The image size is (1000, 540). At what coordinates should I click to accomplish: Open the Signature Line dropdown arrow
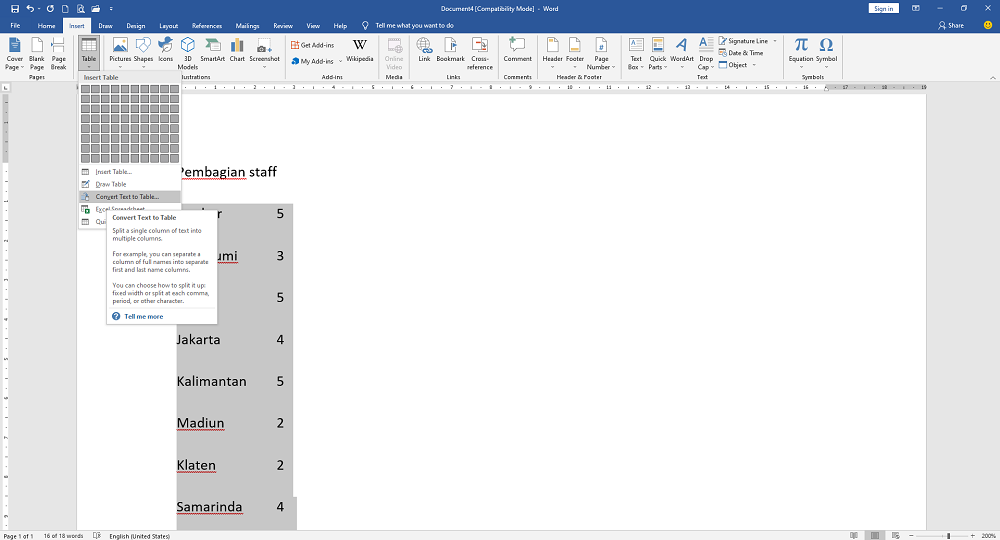pyautogui.click(x=776, y=41)
